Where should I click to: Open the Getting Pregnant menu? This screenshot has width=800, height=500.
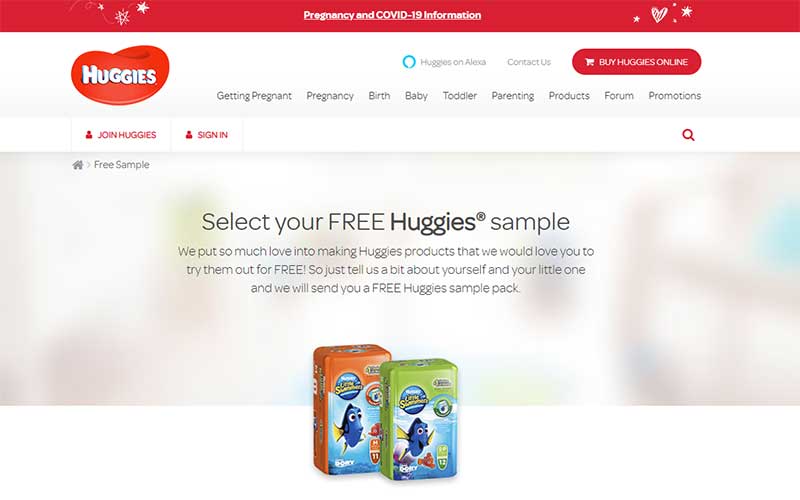coord(254,96)
